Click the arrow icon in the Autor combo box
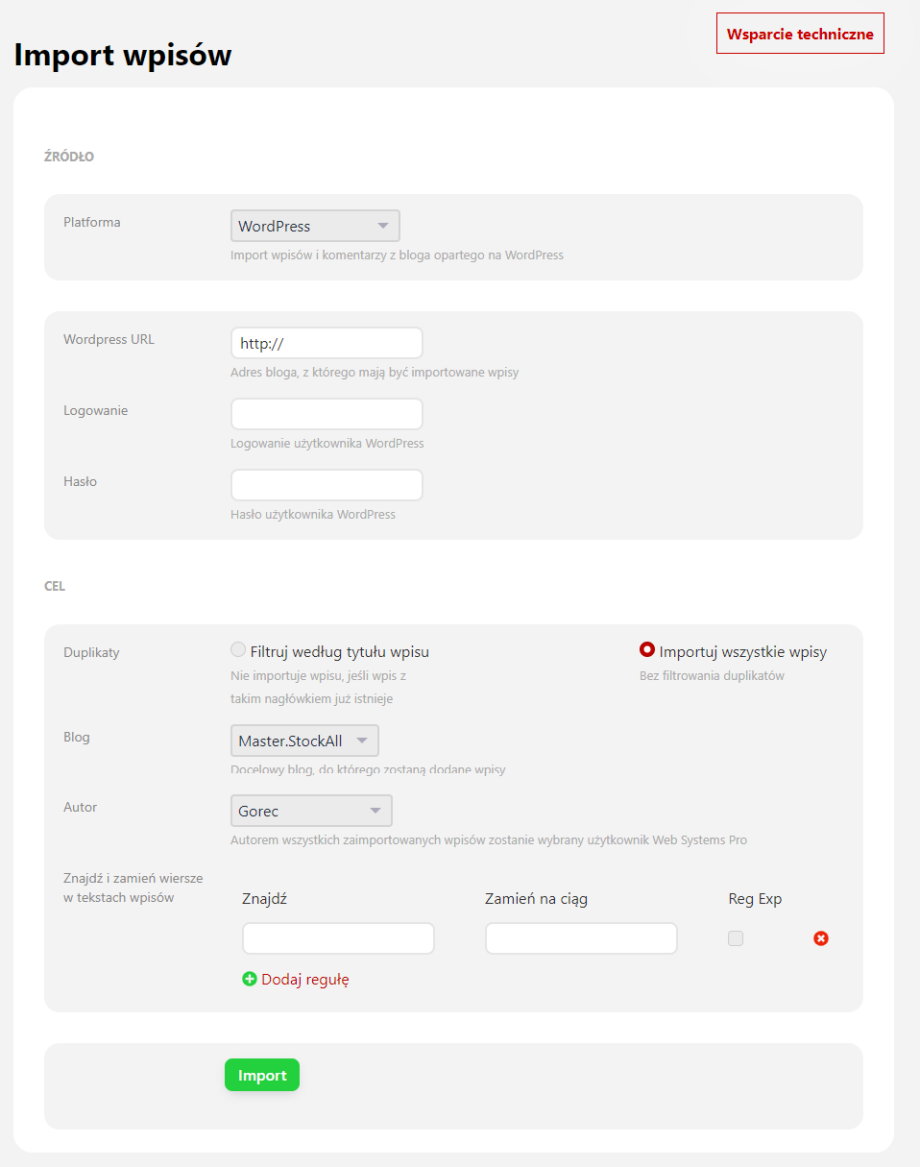Image resolution: width=920 pixels, height=1167 pixels. [x=376, y=811]
